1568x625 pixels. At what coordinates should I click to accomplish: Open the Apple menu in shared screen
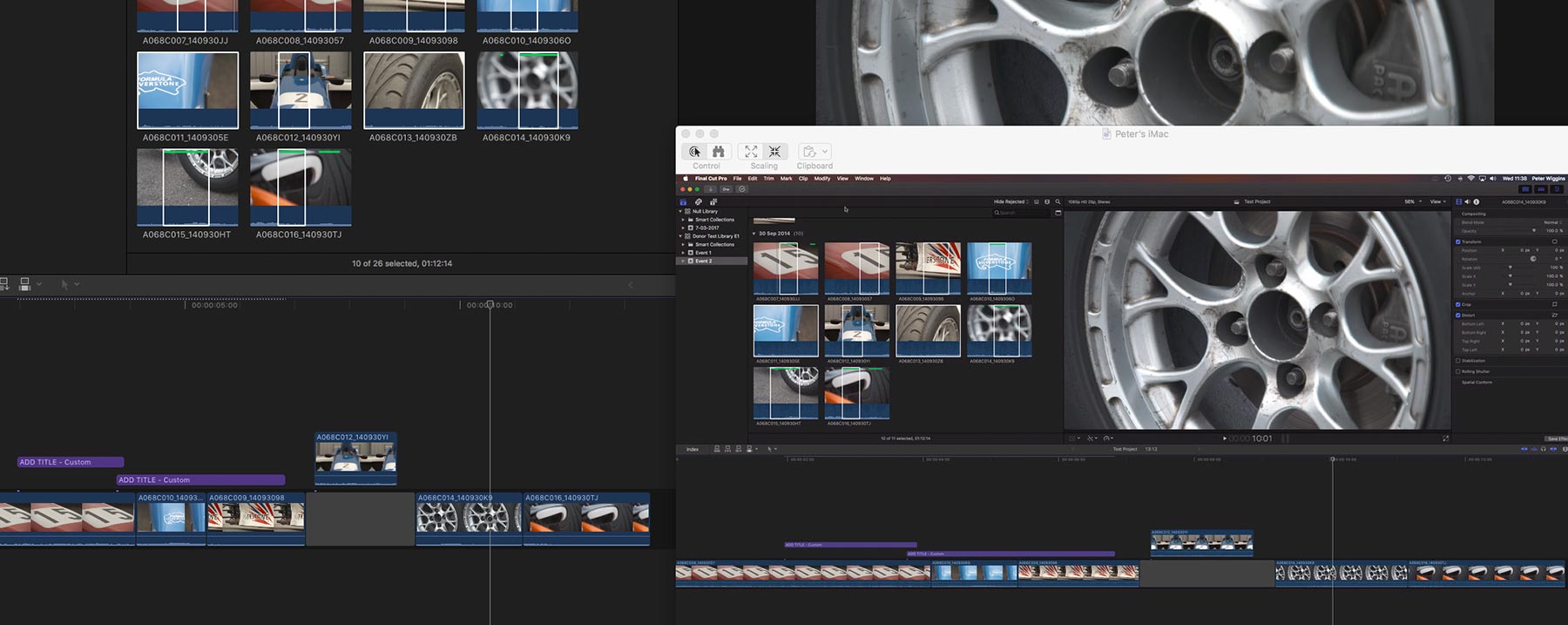(686, 179)
